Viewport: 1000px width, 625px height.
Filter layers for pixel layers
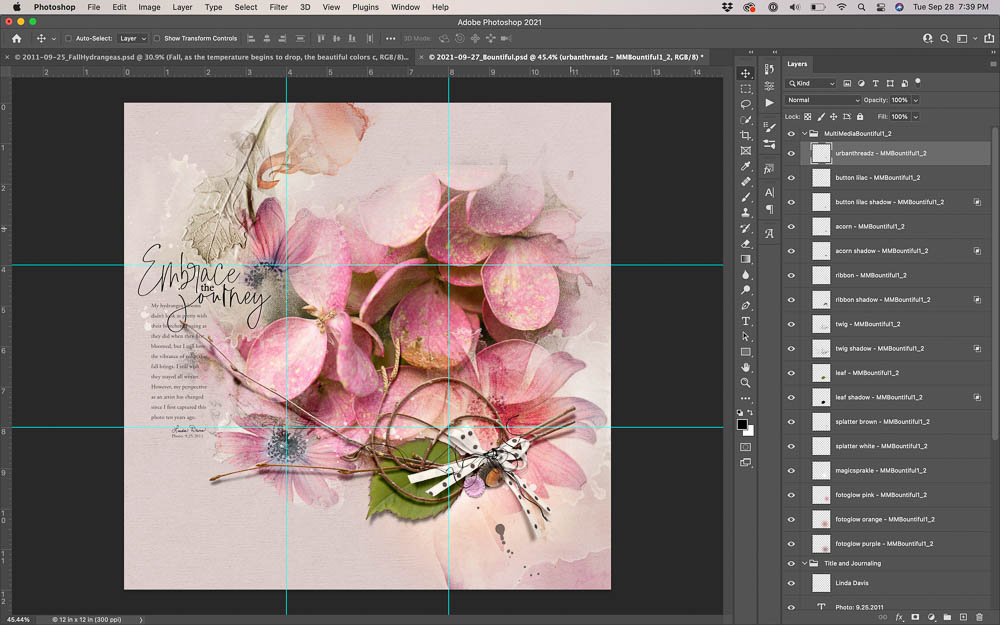pos(847,84)
